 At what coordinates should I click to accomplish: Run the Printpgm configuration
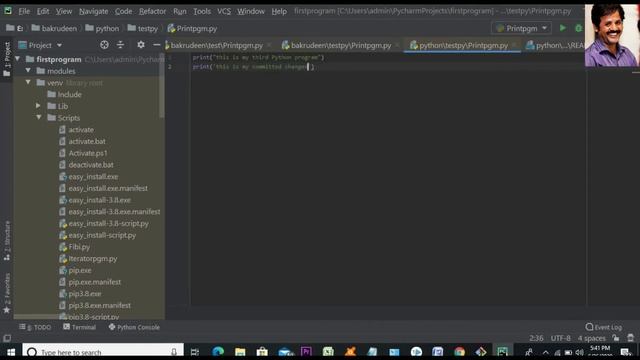[562, 28]
